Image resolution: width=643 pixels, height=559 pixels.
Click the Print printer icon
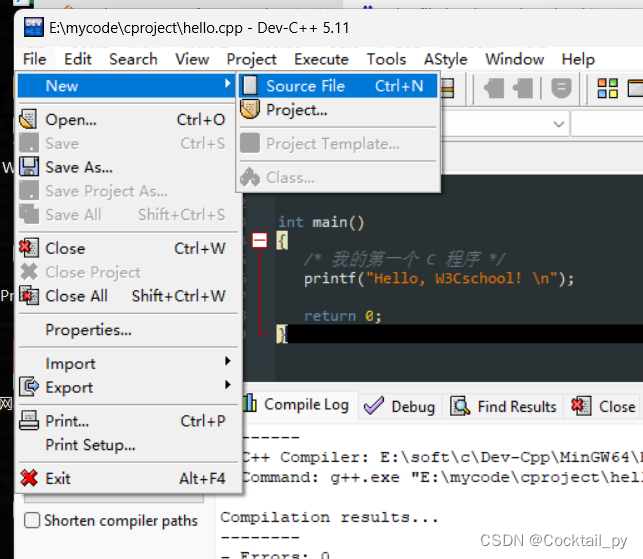(29, 421)
